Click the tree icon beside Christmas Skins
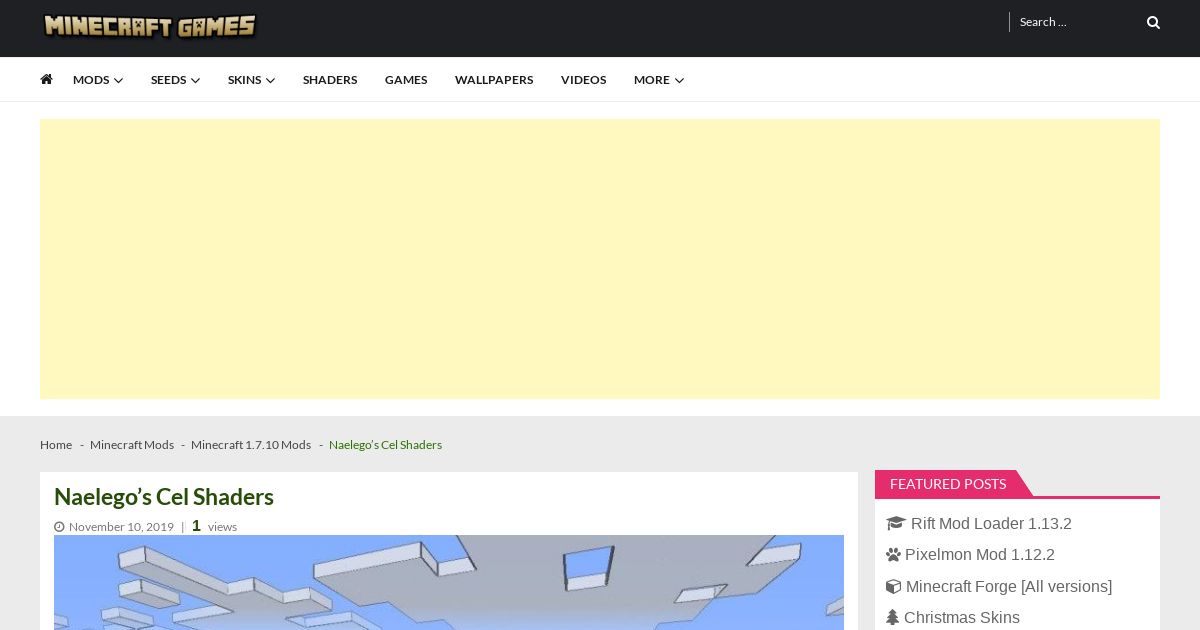 coord(892,618)
